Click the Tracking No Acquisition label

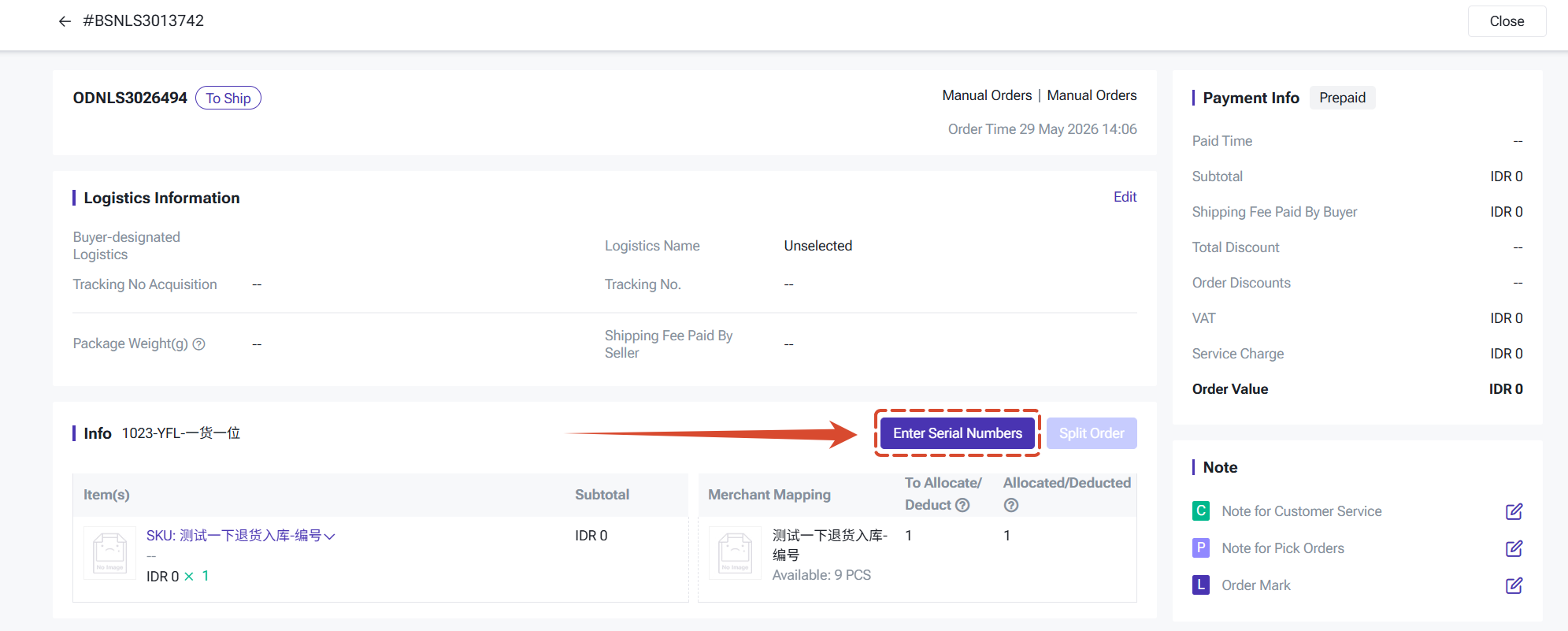(145, 284)
